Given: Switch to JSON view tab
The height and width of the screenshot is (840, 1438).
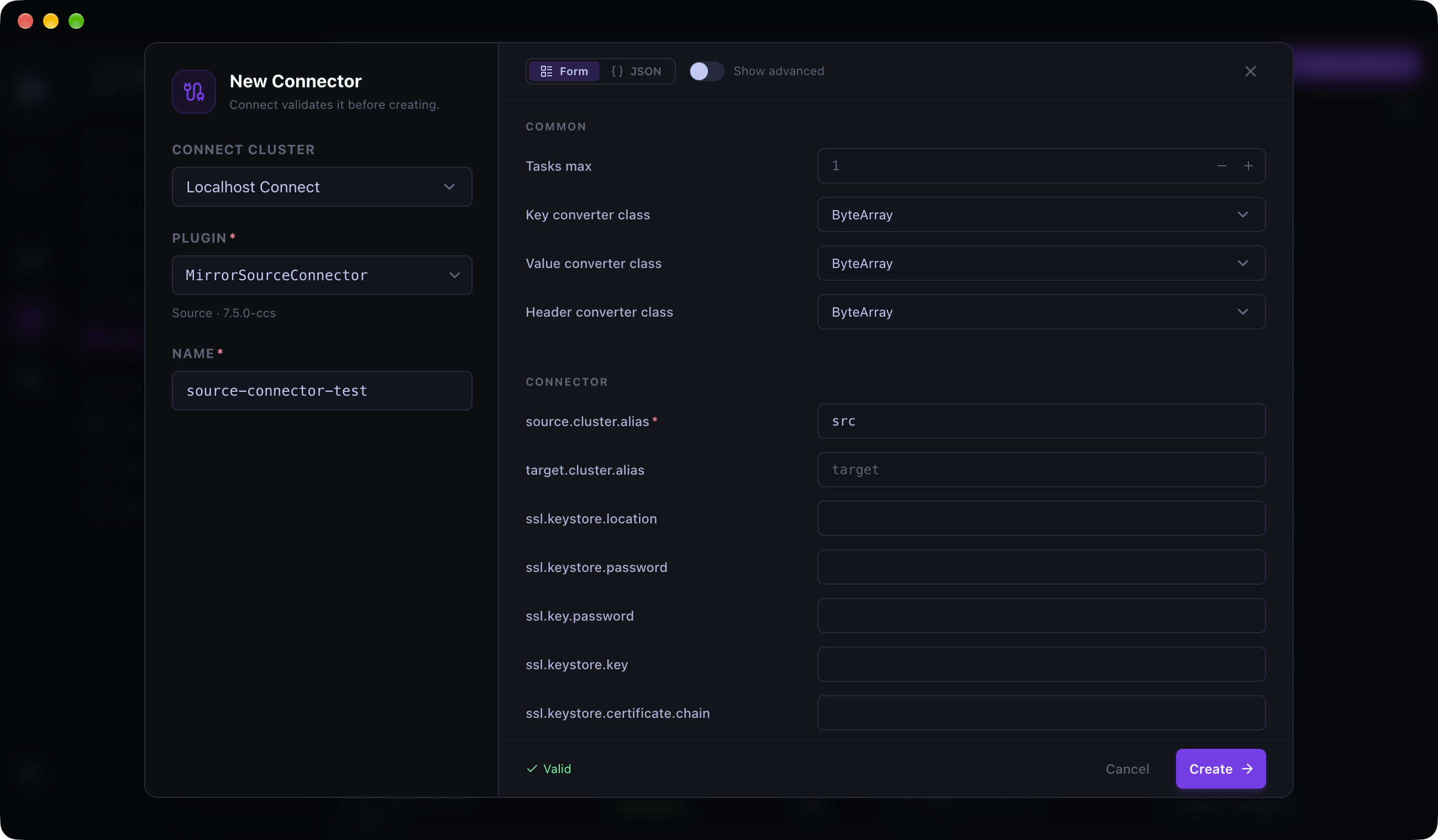Looking at the screenshot, I should coord(636,71).
